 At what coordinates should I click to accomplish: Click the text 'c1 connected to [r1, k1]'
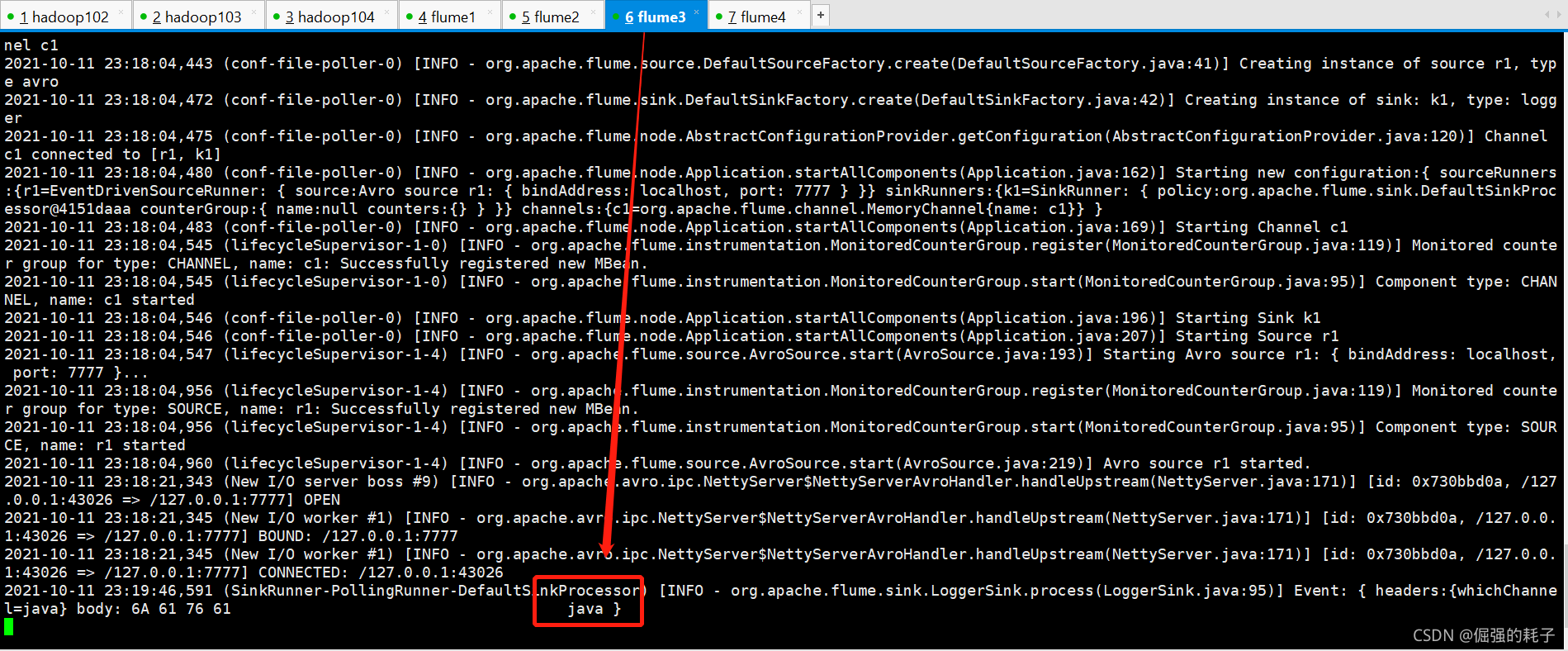(112, 154)
